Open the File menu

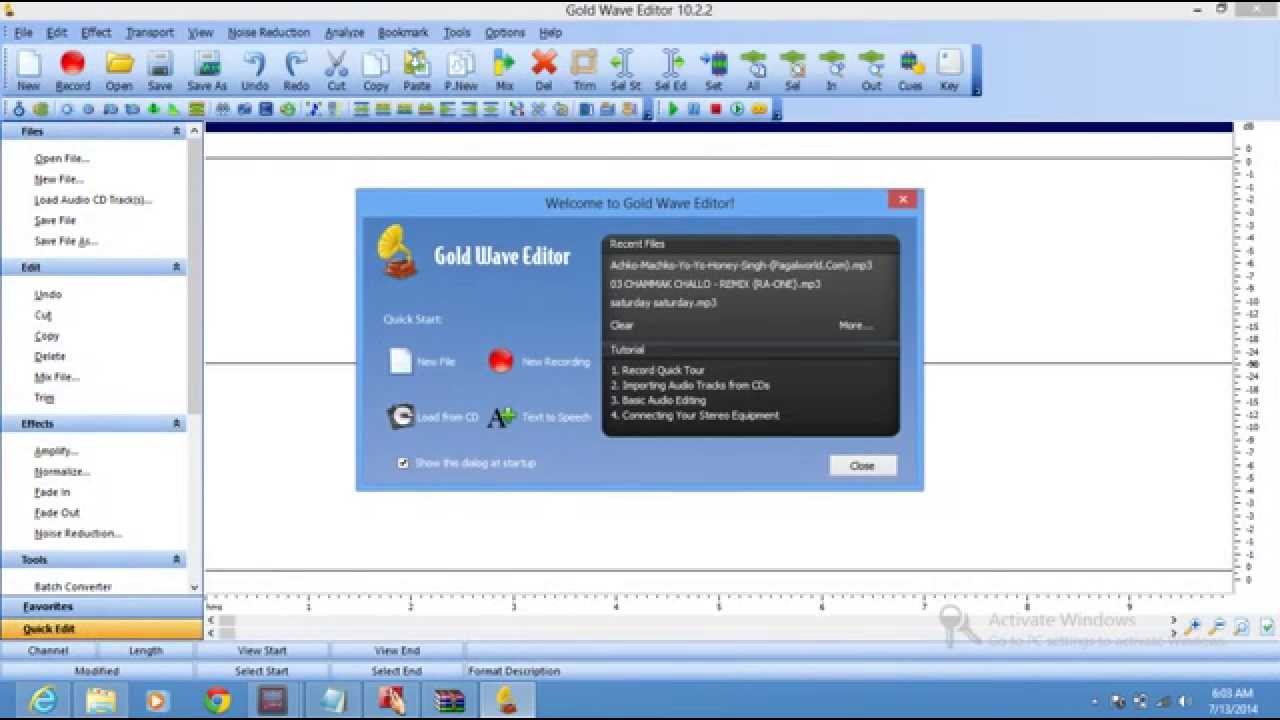(x=23, y=33)
